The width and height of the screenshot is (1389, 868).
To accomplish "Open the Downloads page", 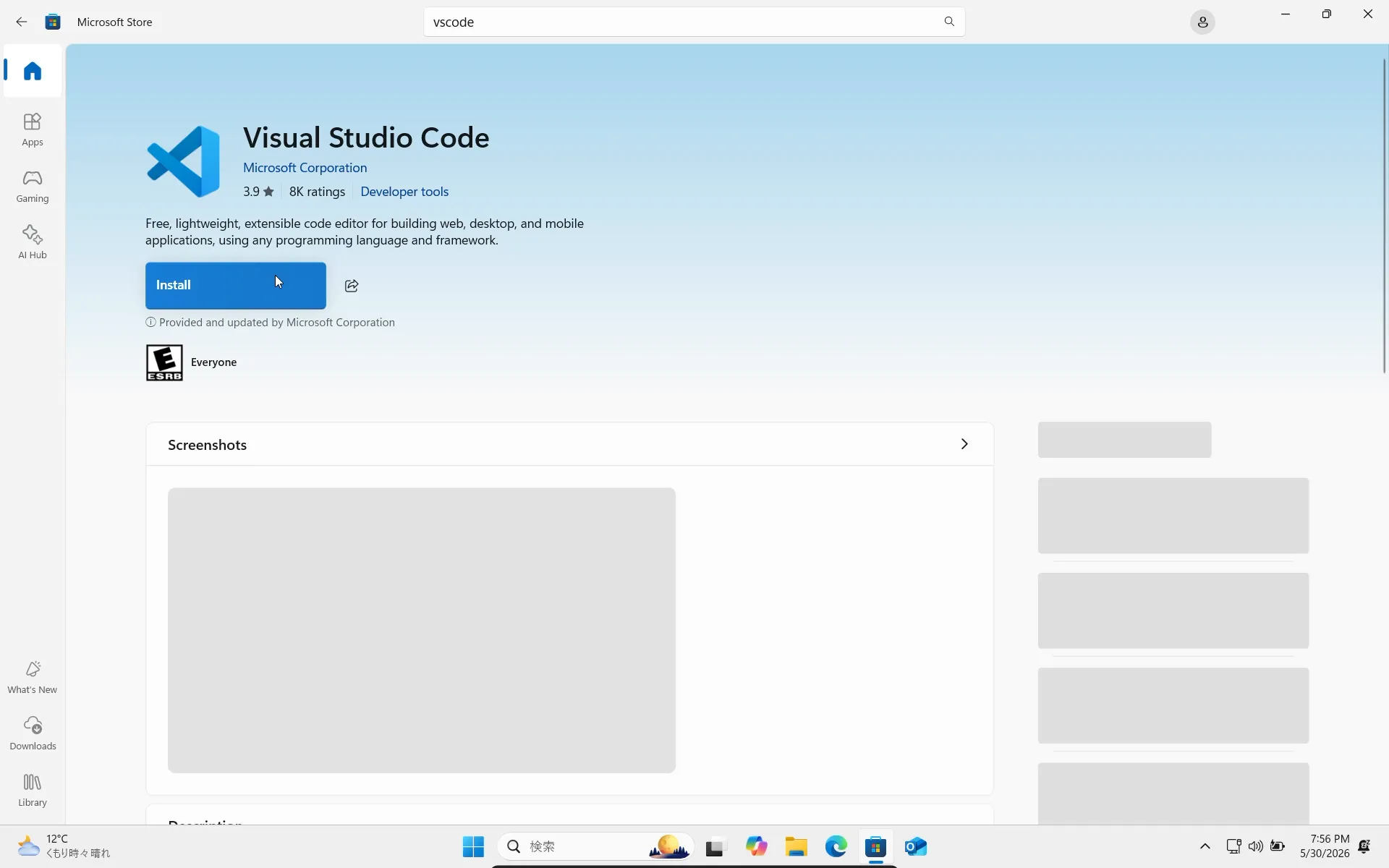I will point(33,734).
